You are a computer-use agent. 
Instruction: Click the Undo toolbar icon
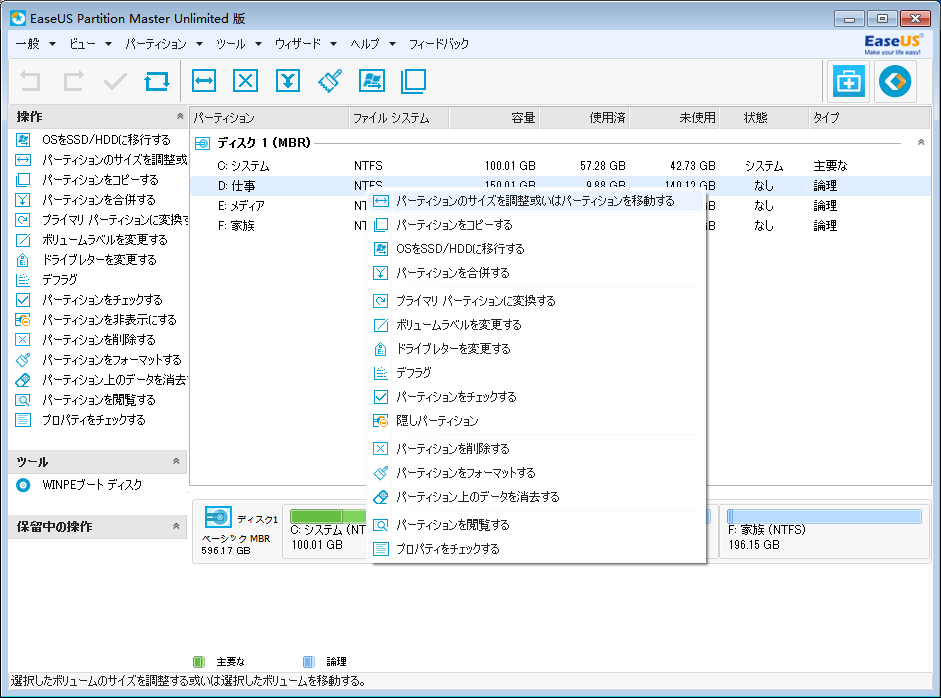(x=31, y=81)
